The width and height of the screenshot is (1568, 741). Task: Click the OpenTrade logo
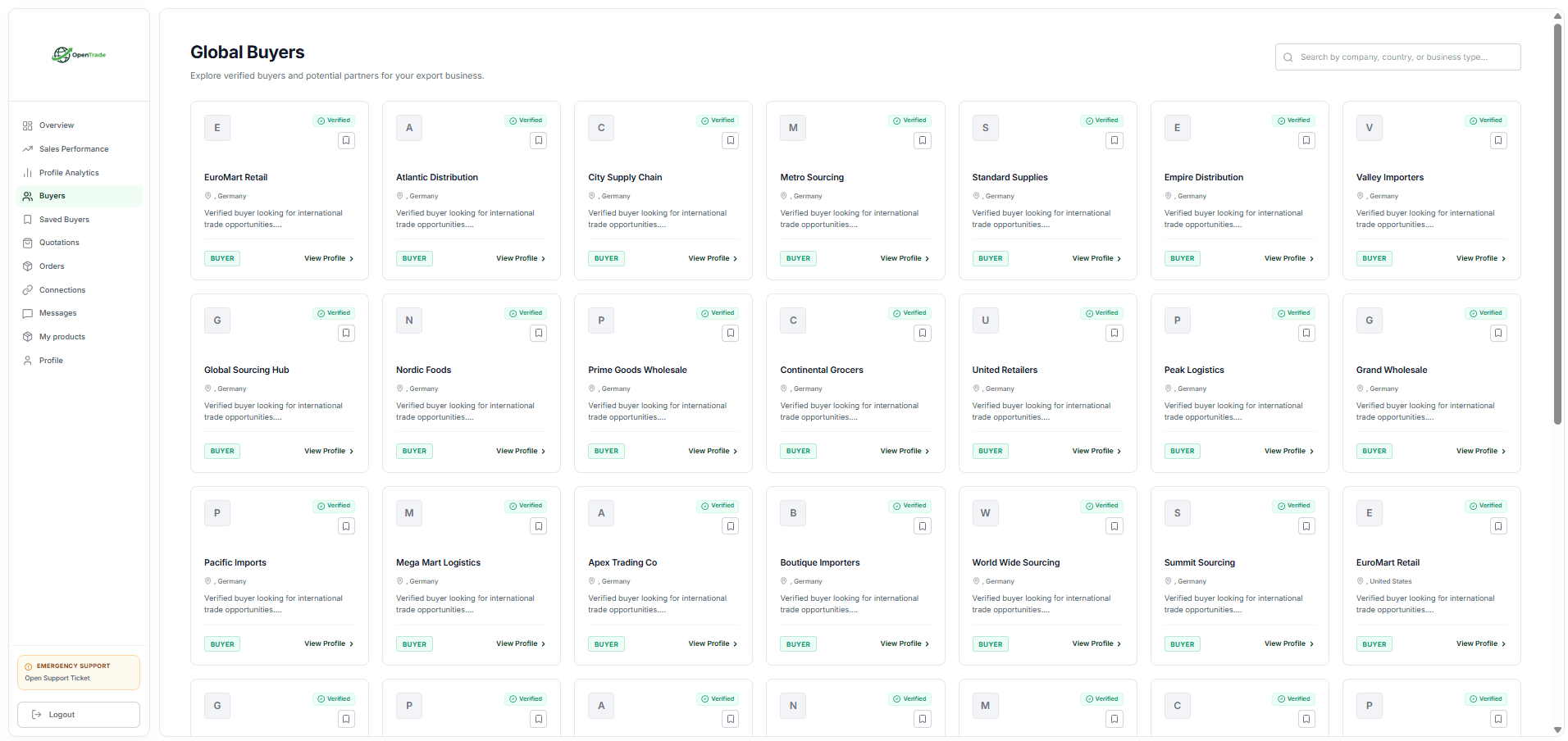[79, 55]
